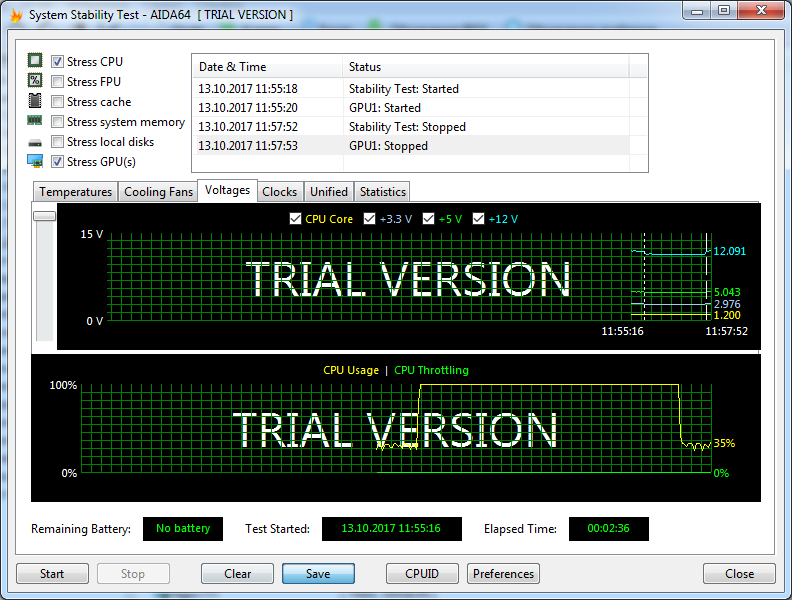Click the 11:55:16 graph time label
Screen dimensions: 792x600
[x=622, y=331]
